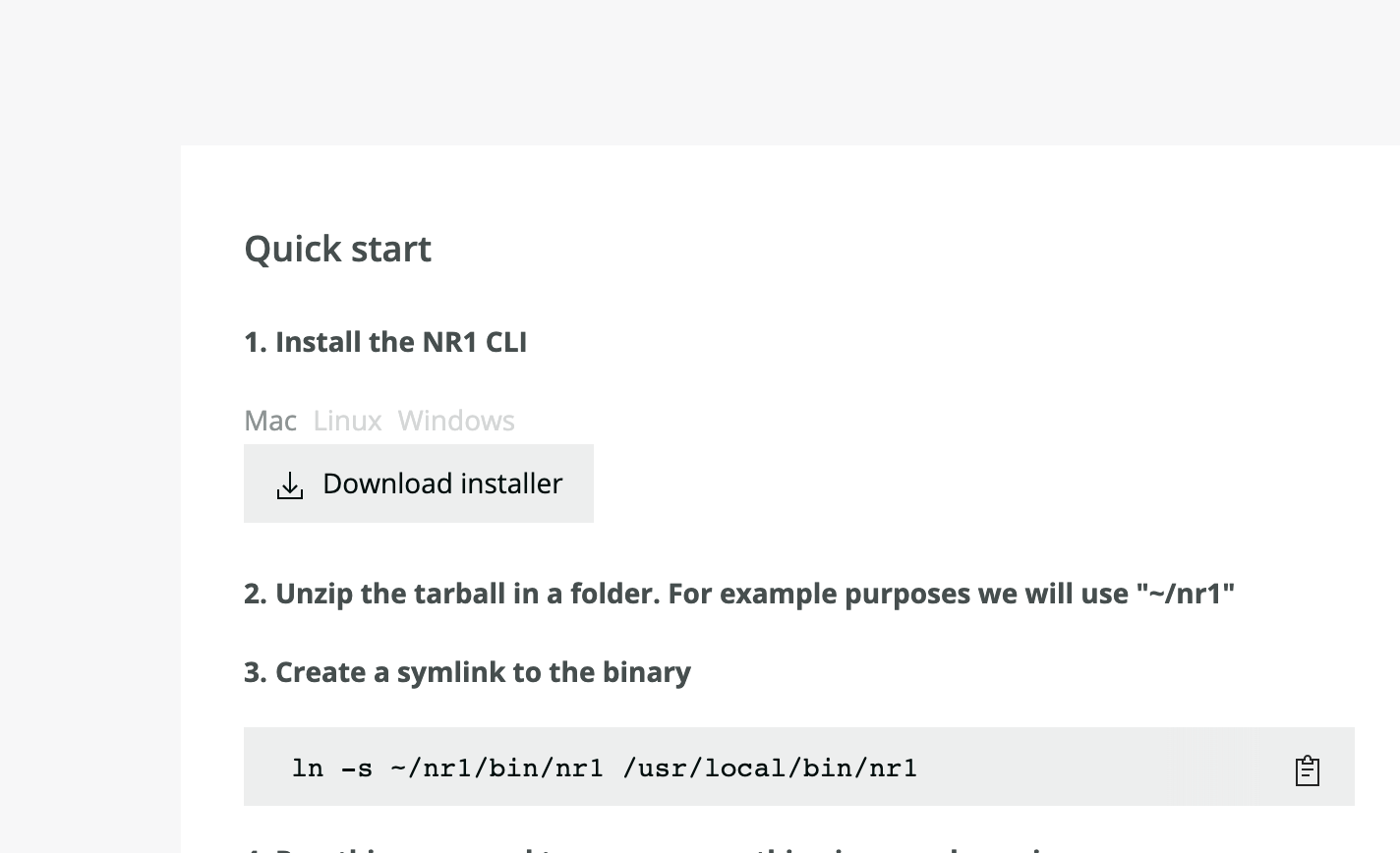Click the '/usr/local/bin/nr1' path in code
The width and height of the screenshot is (1400, 853).
point(770,768)
